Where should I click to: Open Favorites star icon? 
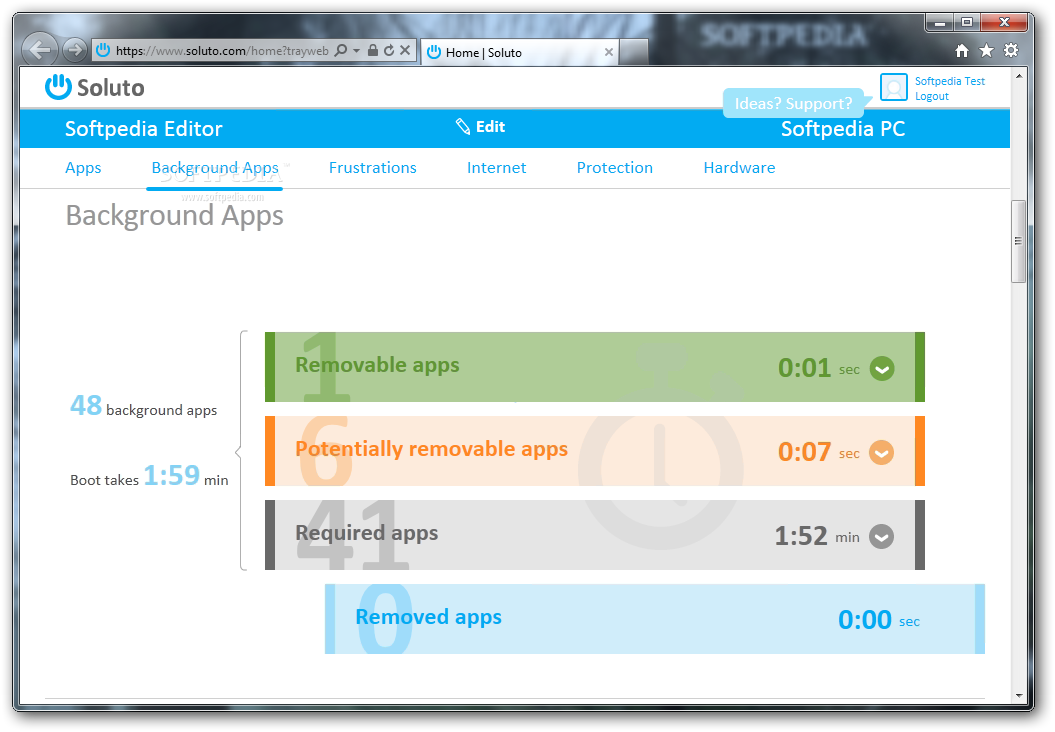click(986, 50)
